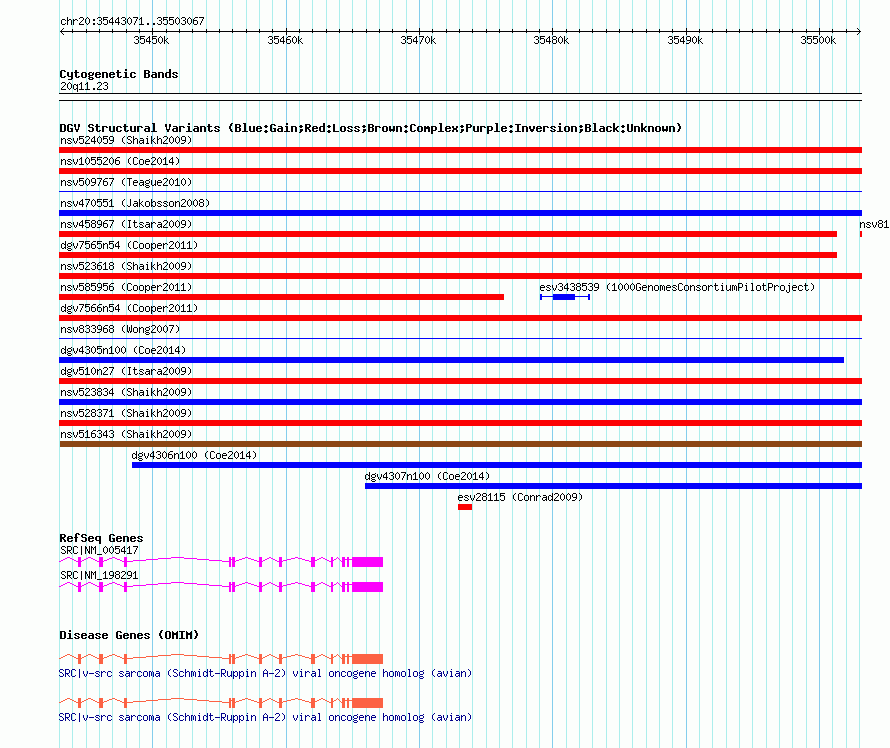Click the nsv458967 (Itsara2009) red bar
This screenshot has height=748, width=890.
[448, 234]
